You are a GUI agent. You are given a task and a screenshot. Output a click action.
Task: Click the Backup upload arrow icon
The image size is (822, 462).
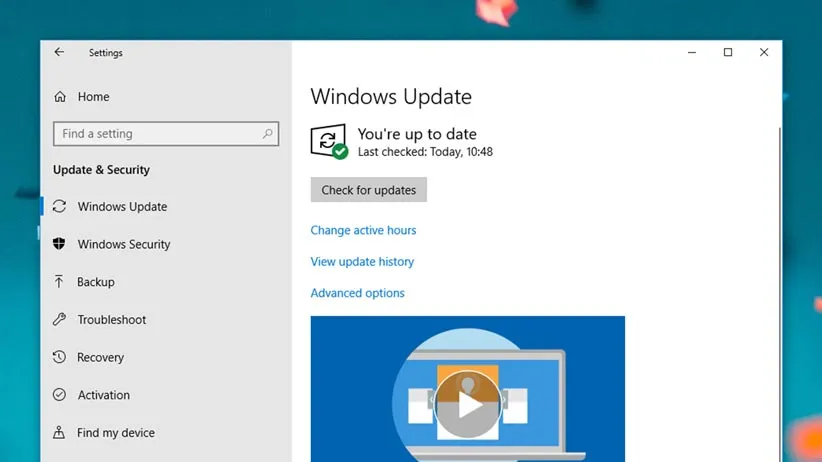click(x=59, y=282)
